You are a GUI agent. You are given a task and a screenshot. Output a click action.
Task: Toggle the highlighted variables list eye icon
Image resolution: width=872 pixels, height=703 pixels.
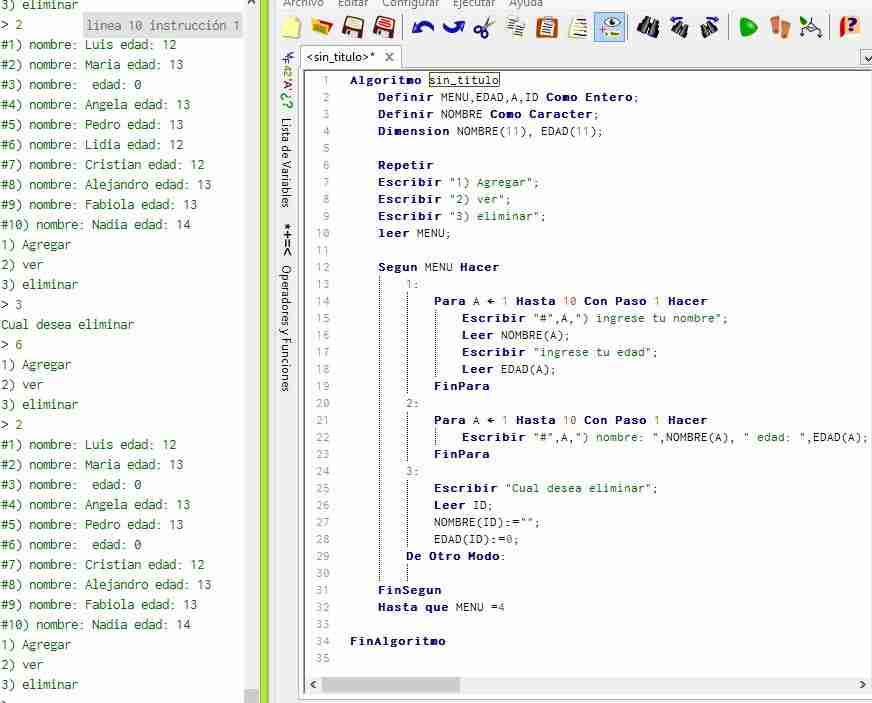tap(610, 27)
